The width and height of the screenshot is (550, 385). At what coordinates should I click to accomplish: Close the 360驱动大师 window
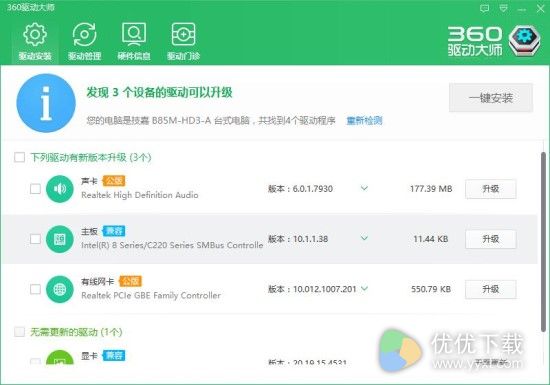(x=541, y=9)
